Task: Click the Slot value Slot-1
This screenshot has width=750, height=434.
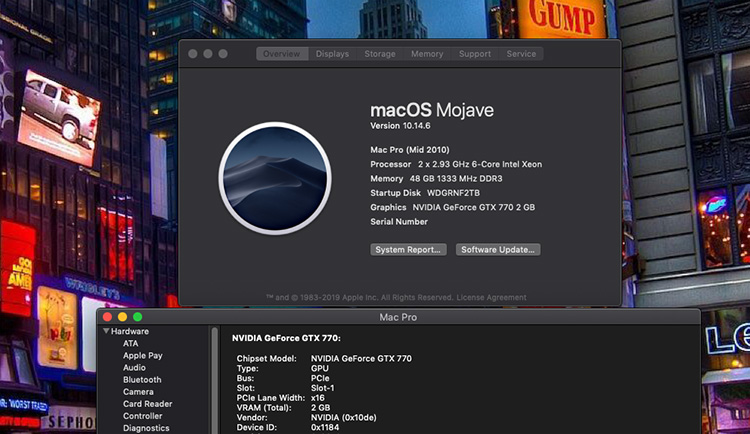Action: pos(322,388)
